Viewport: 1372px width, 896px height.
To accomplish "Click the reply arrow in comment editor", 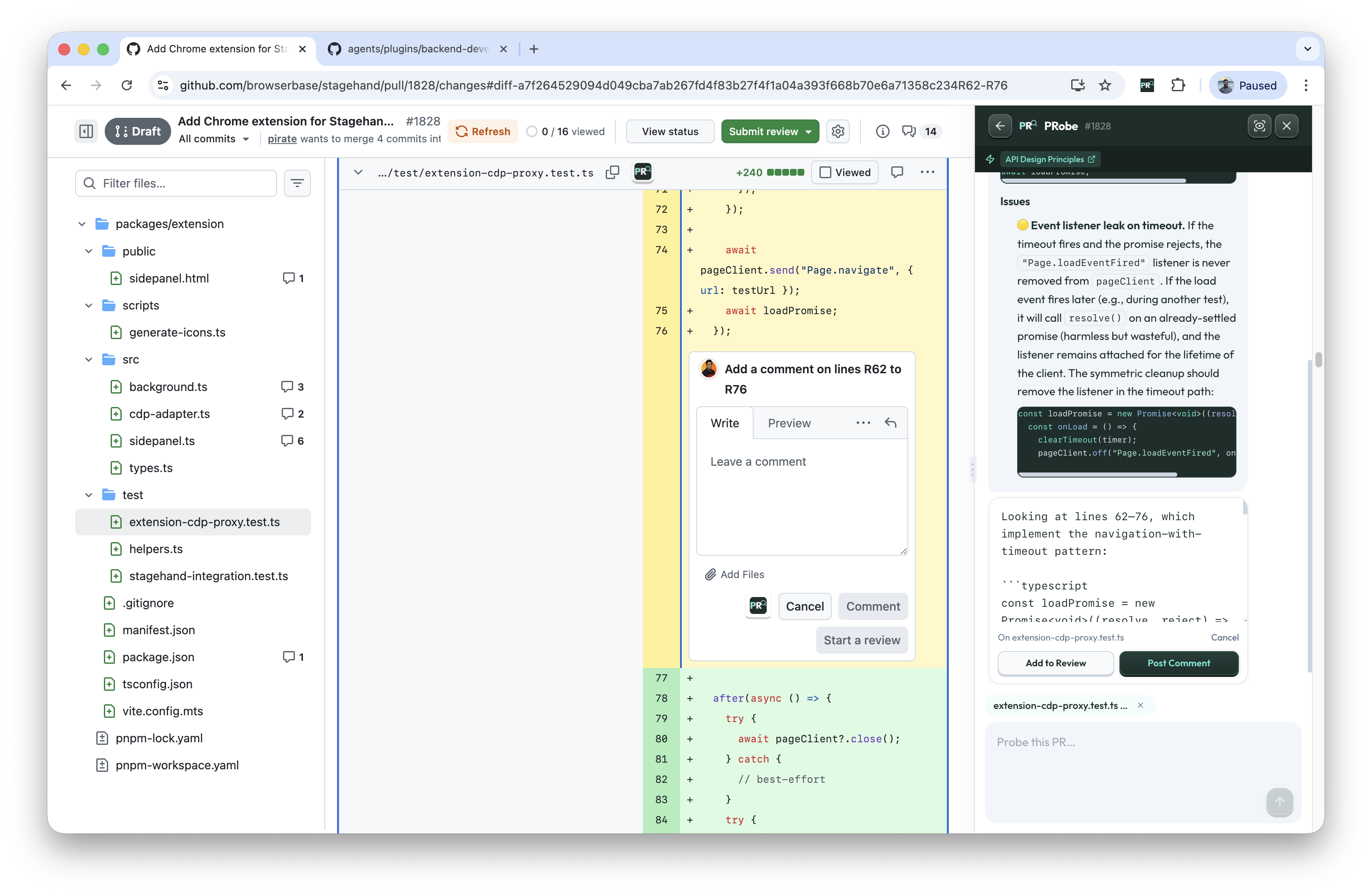I will click(890, 423).
